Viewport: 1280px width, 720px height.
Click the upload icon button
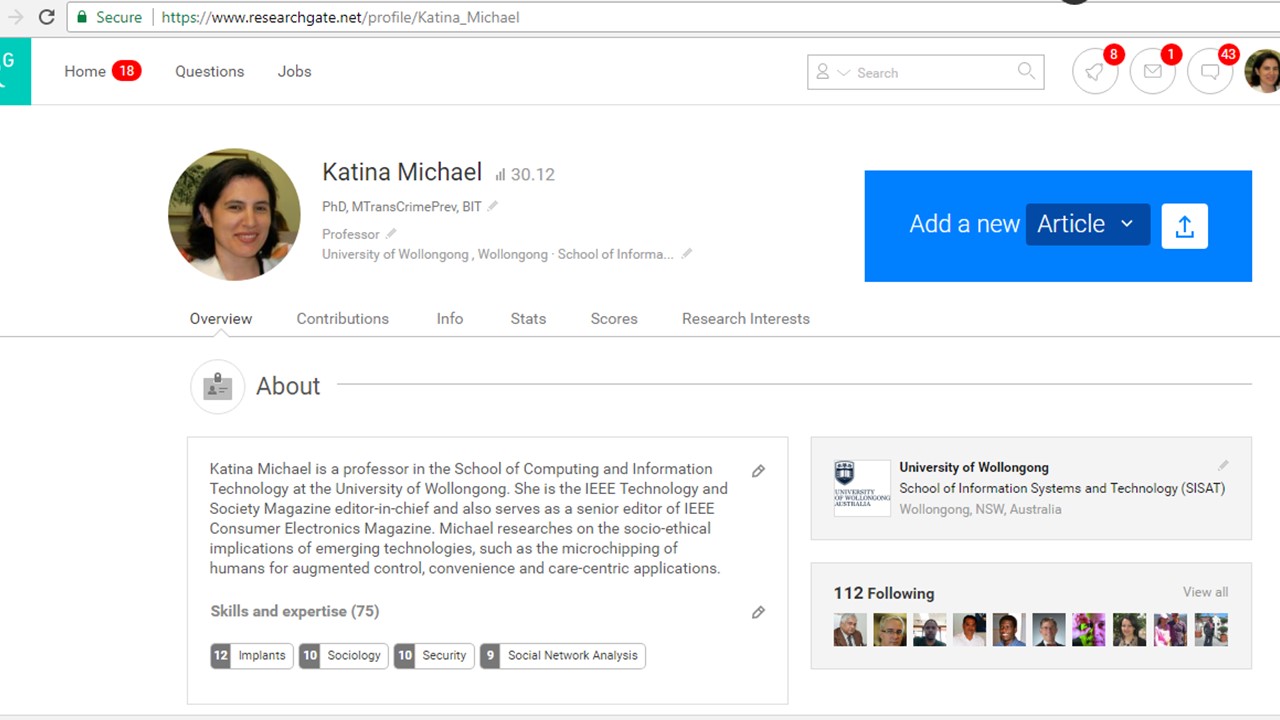point(1185,226)
